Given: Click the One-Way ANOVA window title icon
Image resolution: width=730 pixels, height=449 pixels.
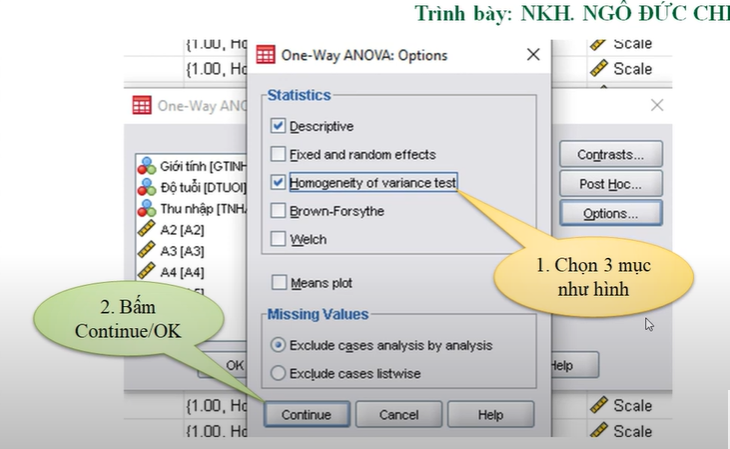Looking at the screenshot, I should 142,105.
